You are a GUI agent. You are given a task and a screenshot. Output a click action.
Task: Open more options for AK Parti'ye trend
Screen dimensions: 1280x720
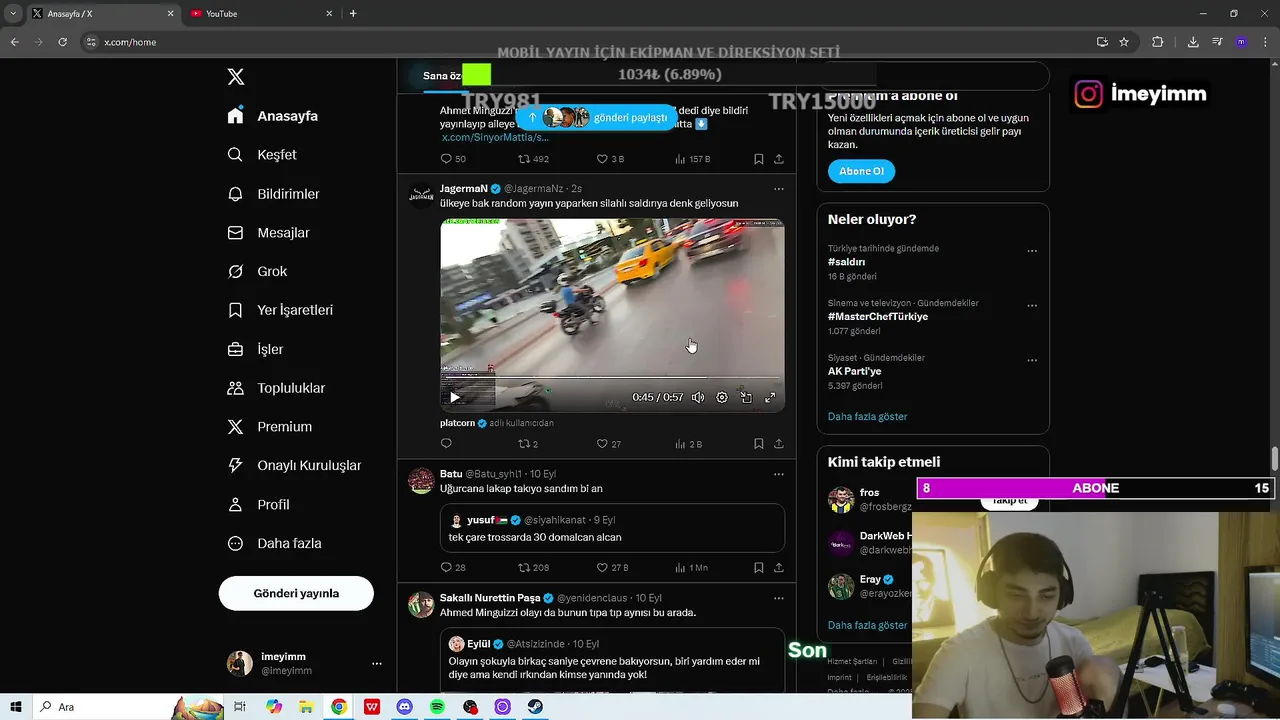1032,360
